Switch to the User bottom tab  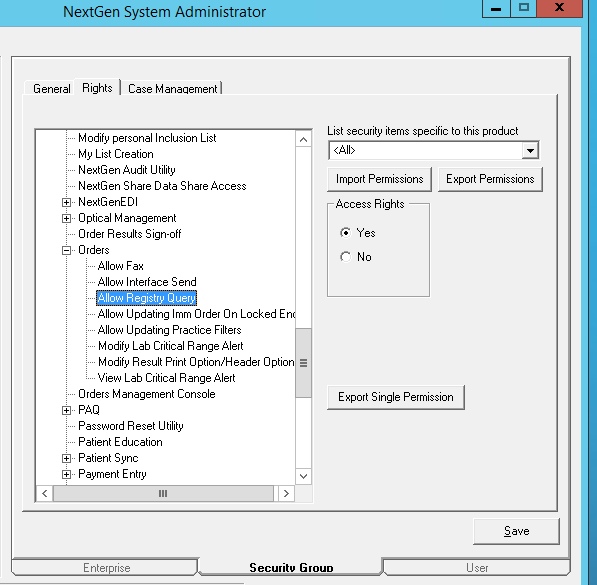pyautogui.click(x=477, y=567)
